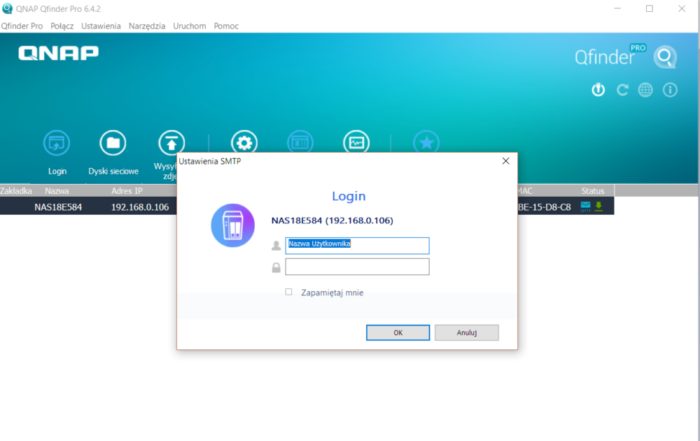The height and width of the screenshot is (441, 700).
Task: Click the star bookmark icon
Action: point(426,142)
